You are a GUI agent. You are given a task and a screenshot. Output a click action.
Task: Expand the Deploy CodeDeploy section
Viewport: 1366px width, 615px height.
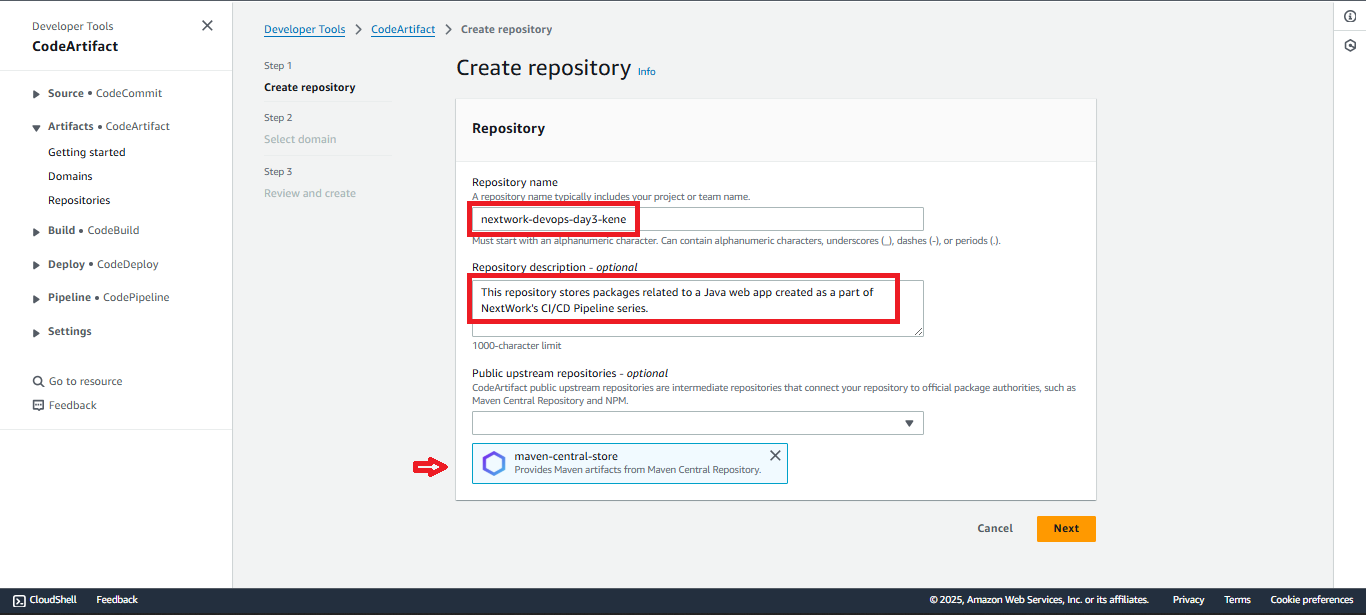36,265
